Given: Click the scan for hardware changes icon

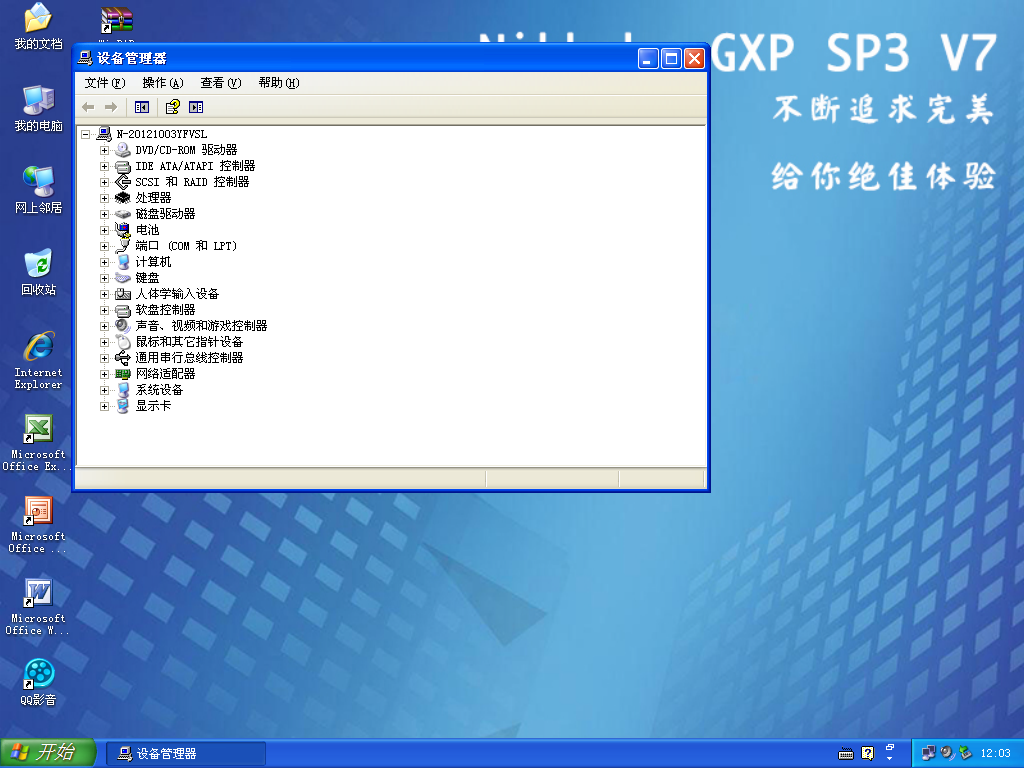Looking at the screenshot, I should pos(196,107).
